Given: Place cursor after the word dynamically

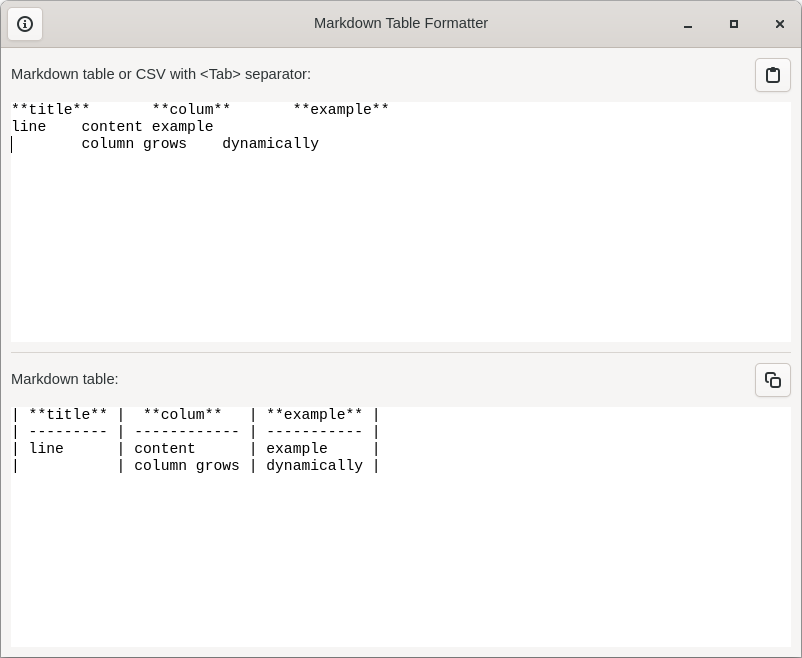Looking at the screenshot, I should click(x=320, y=143).
